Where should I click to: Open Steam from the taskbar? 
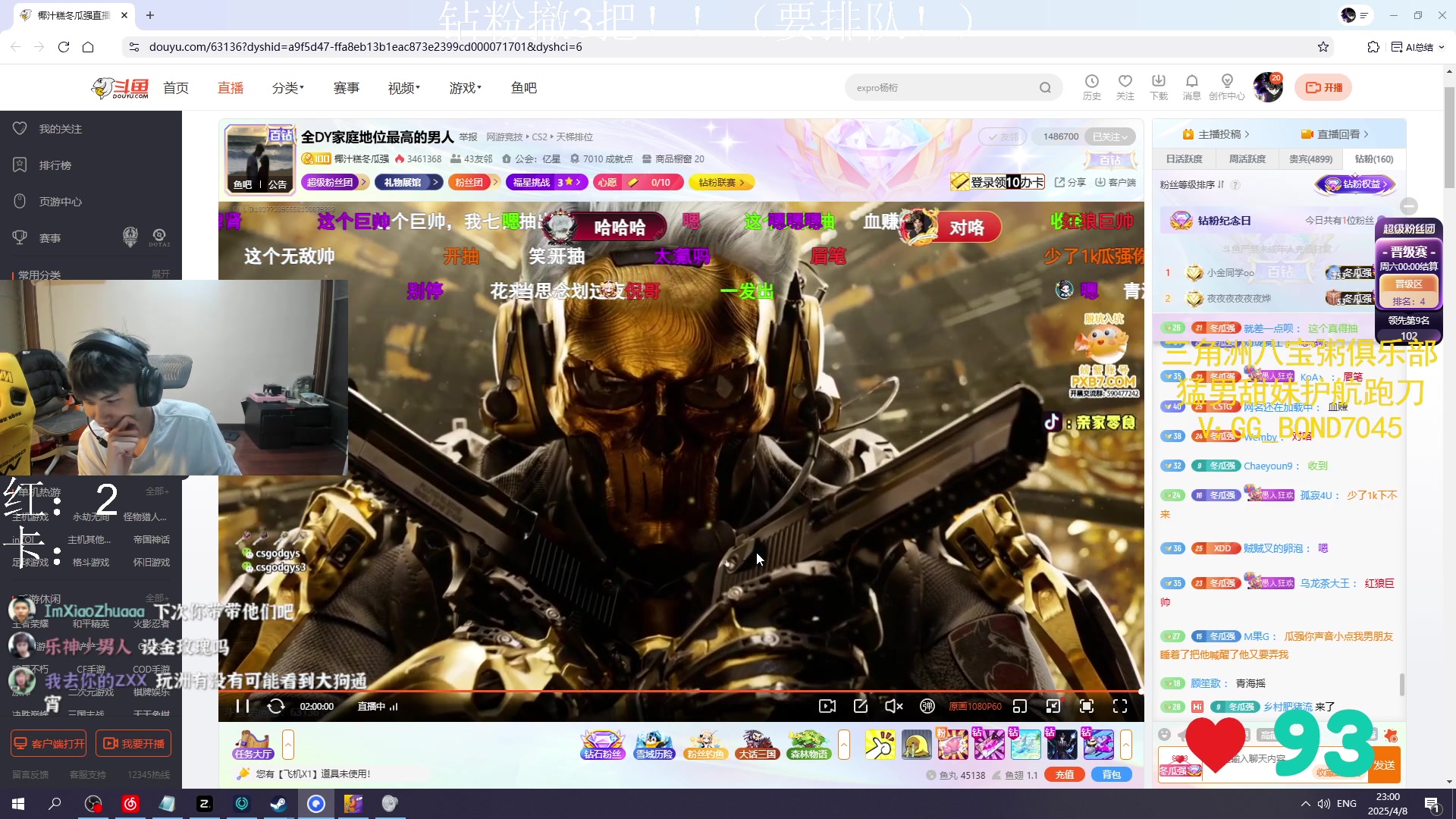point(278,804)
